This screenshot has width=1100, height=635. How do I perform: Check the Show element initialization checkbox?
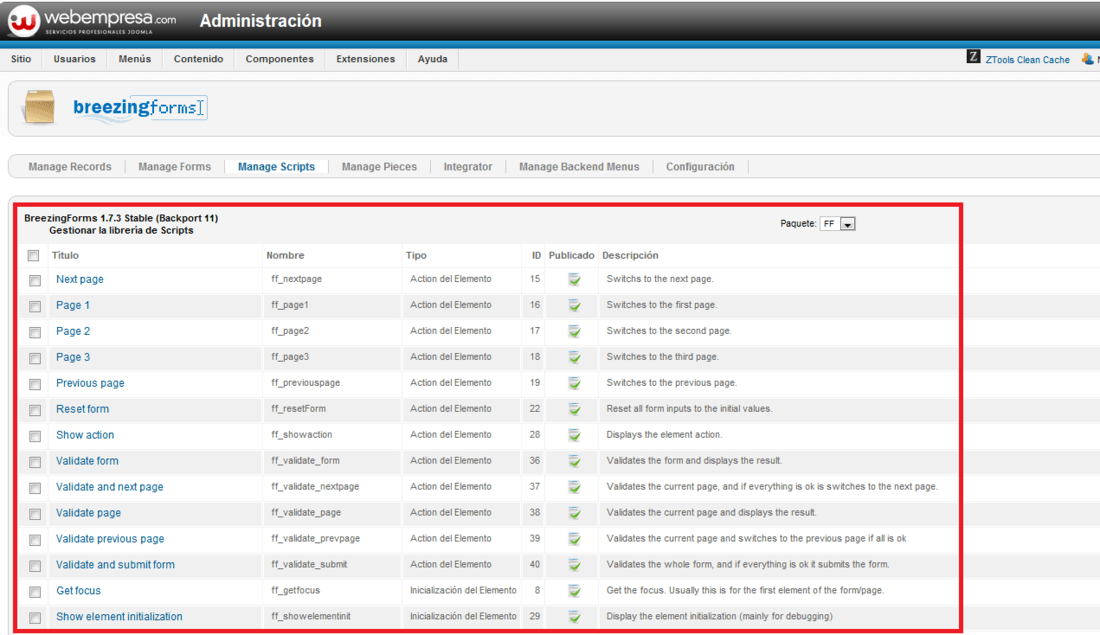(35, 618)
